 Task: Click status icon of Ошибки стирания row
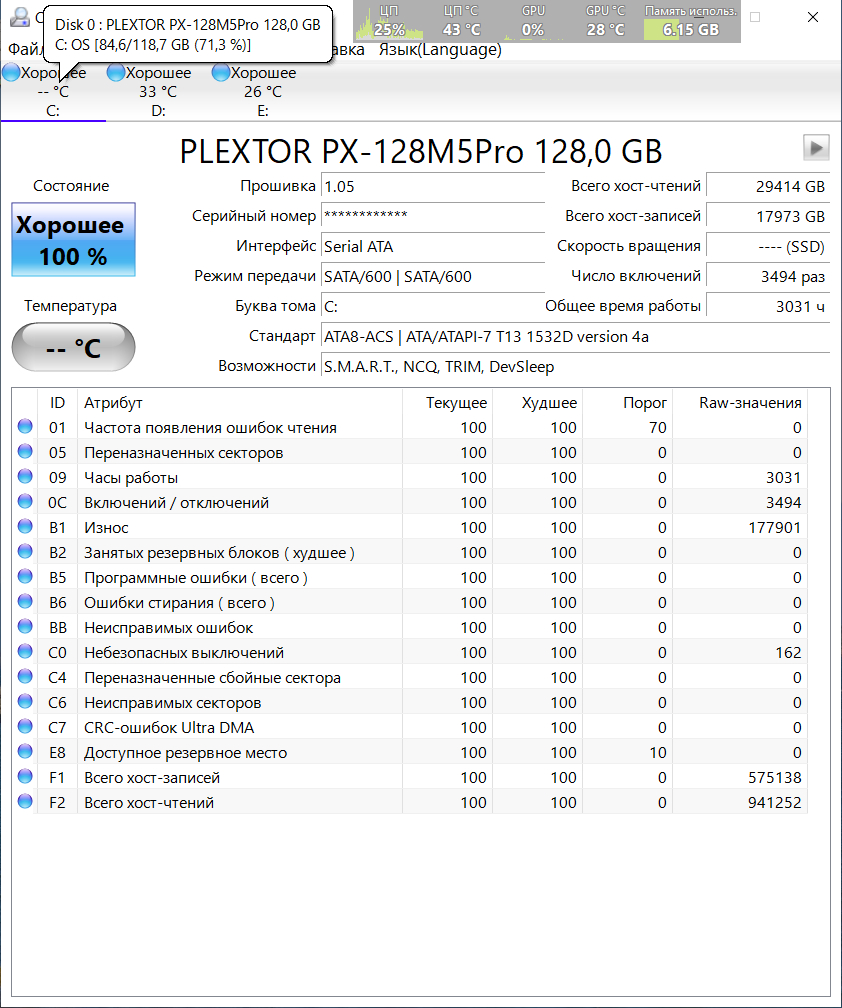click(25, 602)
